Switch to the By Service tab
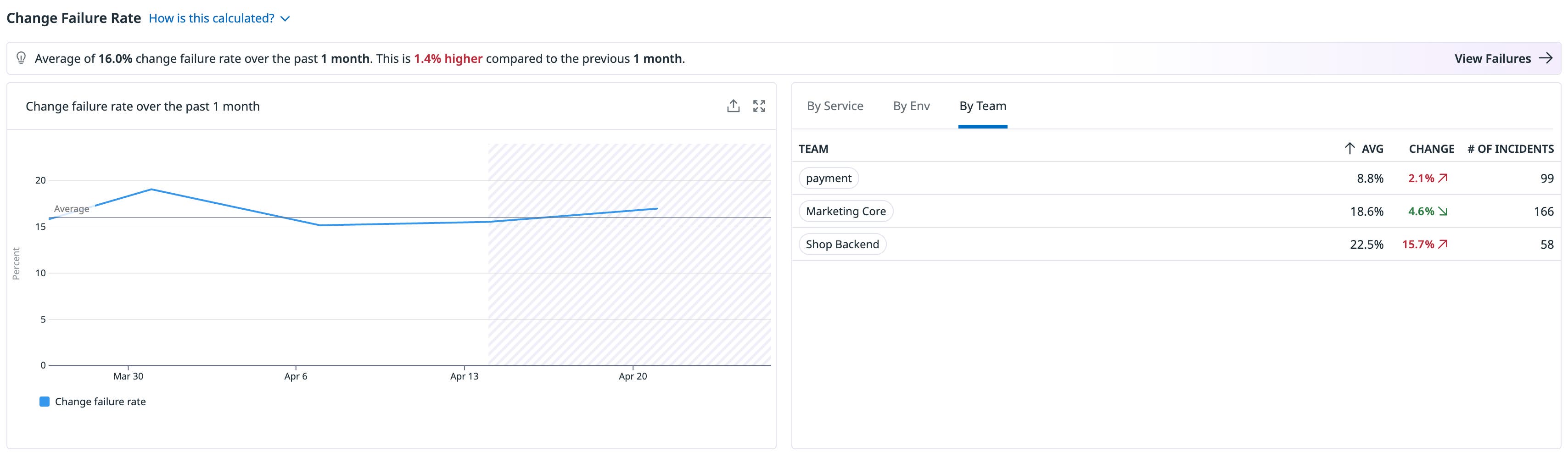Screen dimensions: 1568x458 pos(834,106)
